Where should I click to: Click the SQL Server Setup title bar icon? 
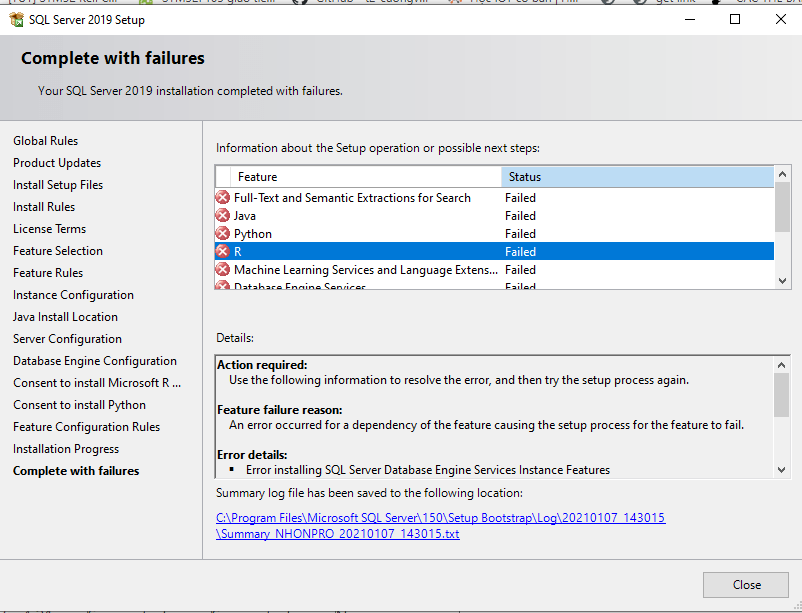(17, 19)
